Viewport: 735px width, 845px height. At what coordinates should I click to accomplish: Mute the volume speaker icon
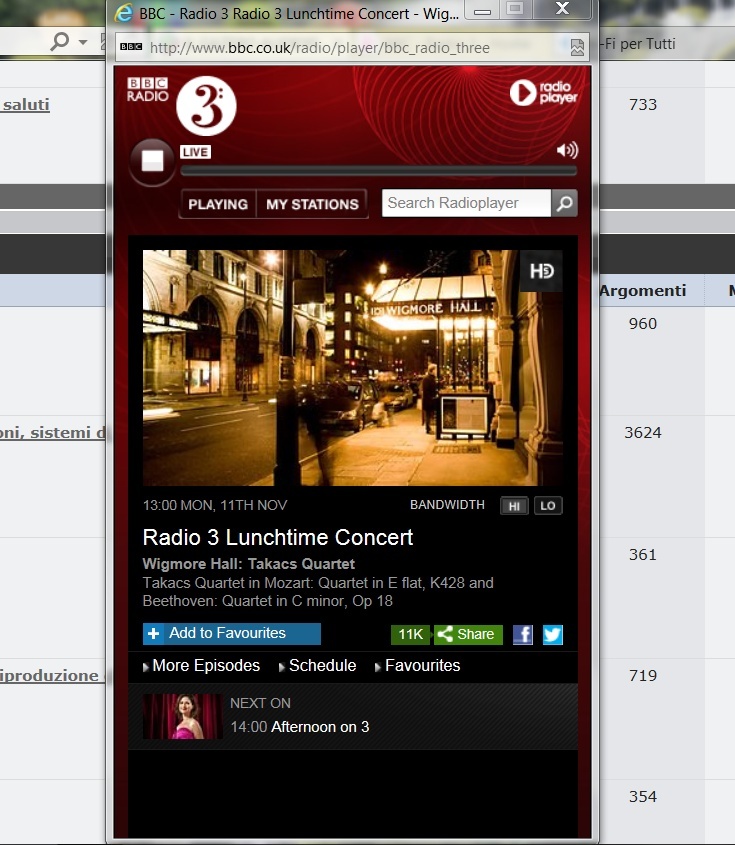567,150
